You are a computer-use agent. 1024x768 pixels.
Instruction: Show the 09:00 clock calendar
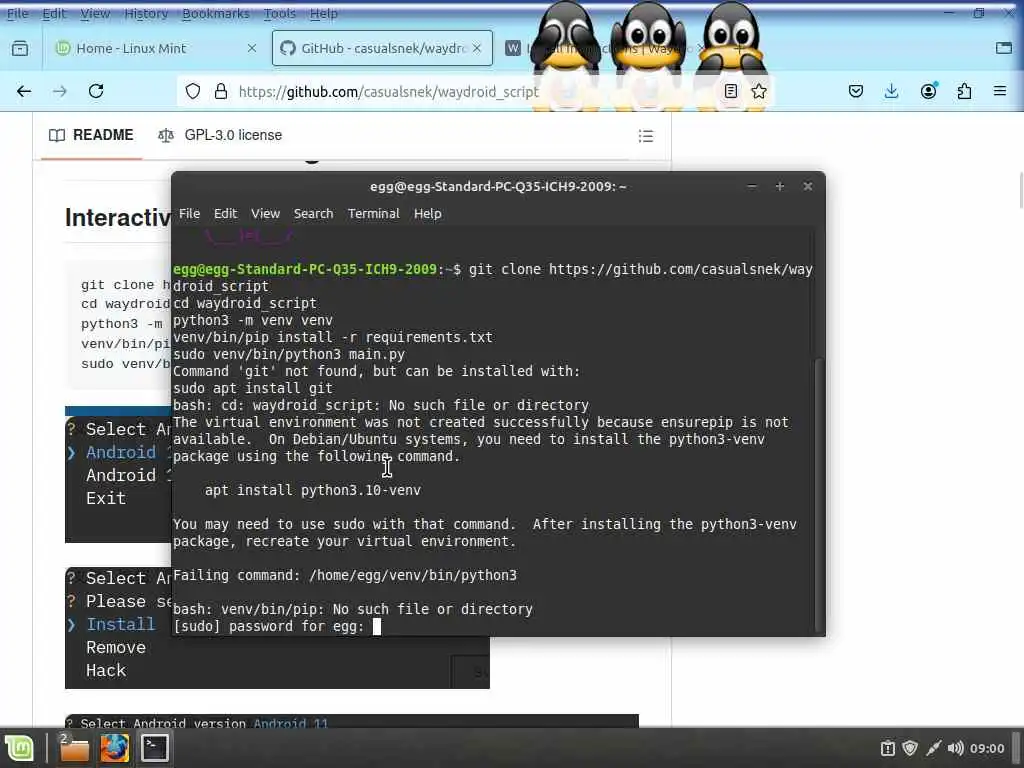click(x=987, y=748)
